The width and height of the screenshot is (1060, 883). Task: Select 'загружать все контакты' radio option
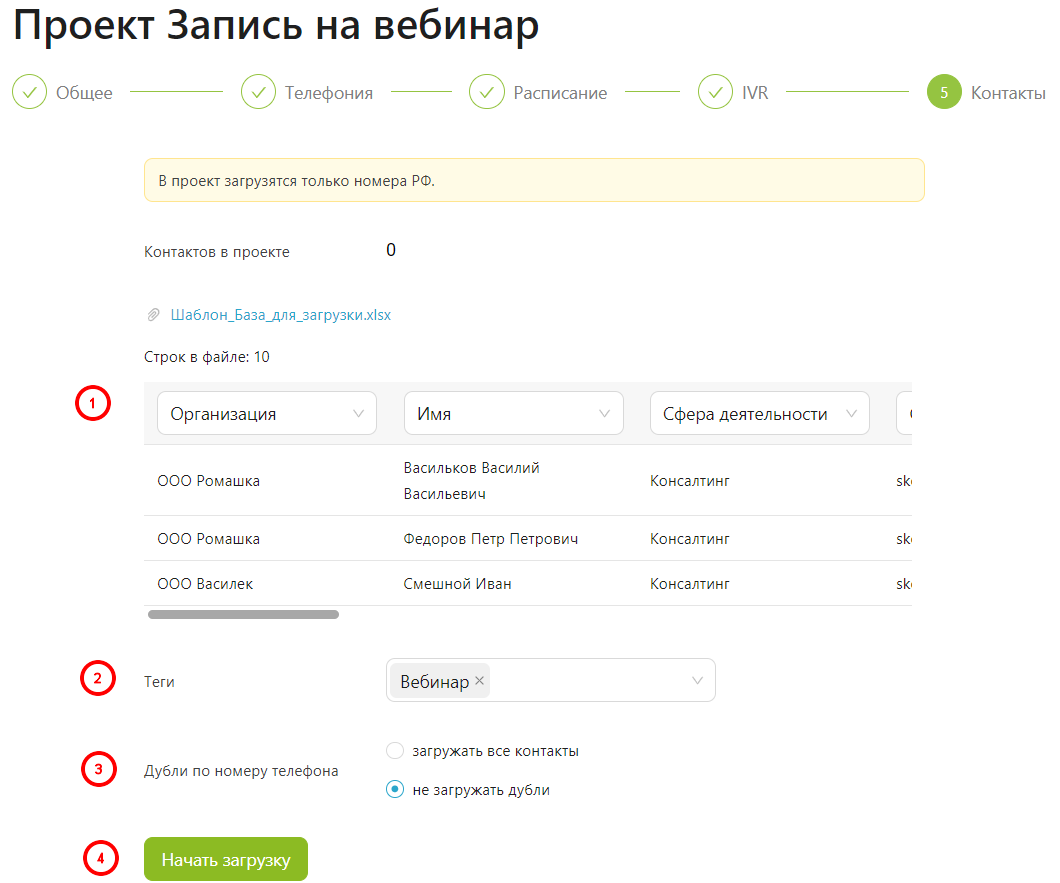tap(395, 751)
